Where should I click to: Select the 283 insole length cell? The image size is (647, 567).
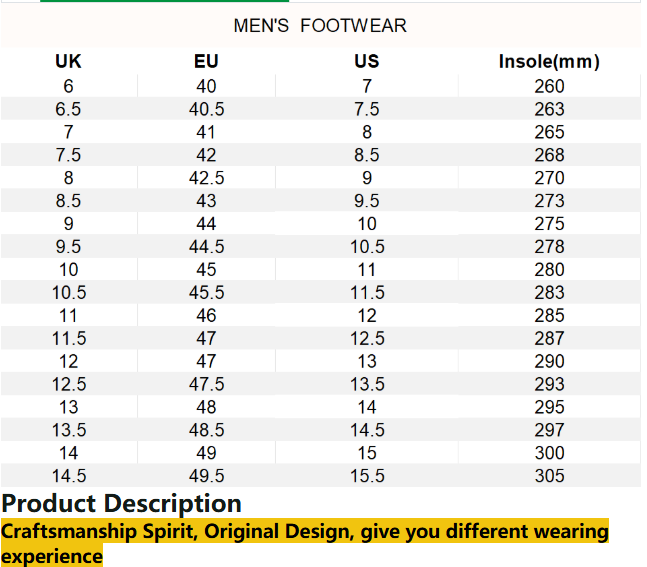point(549,293)
